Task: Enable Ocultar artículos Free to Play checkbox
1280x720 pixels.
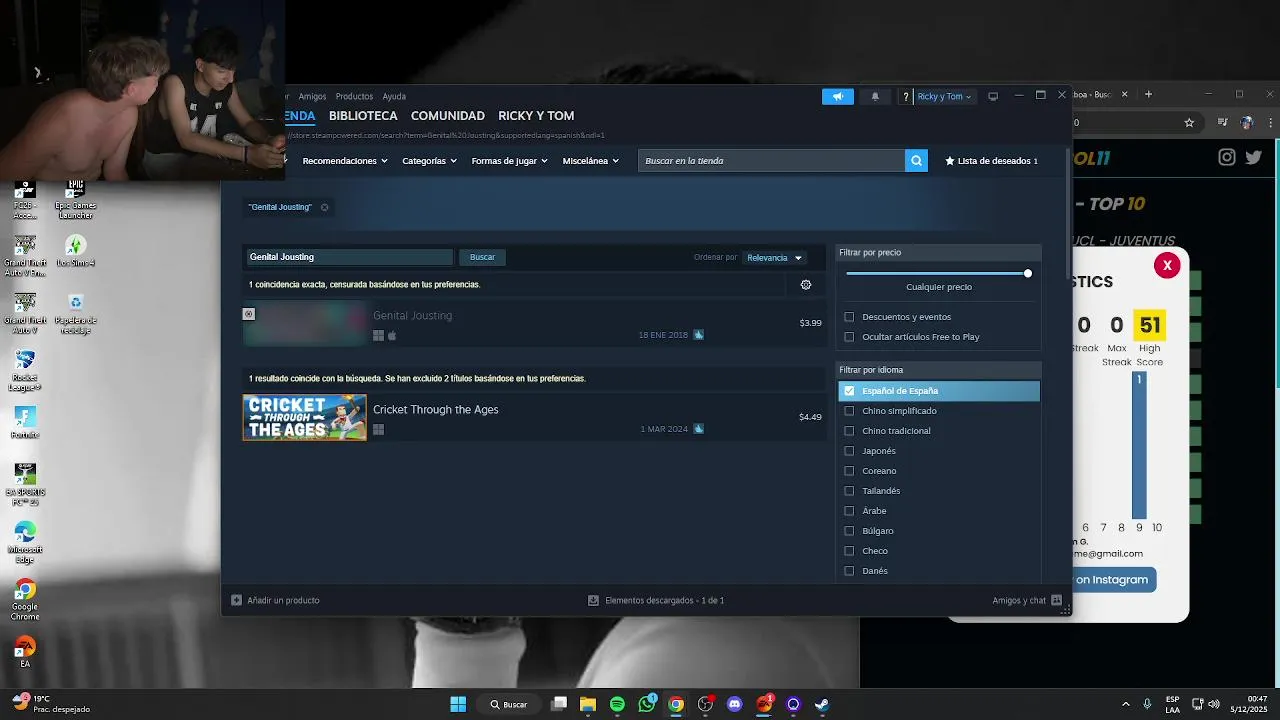Action: [x=849, y=337]
